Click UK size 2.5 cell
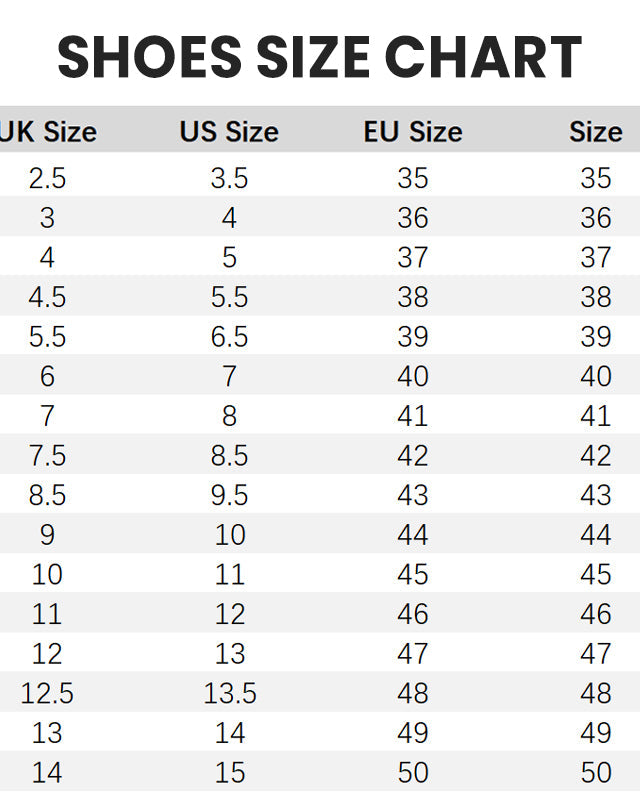 tap(47, 178)
